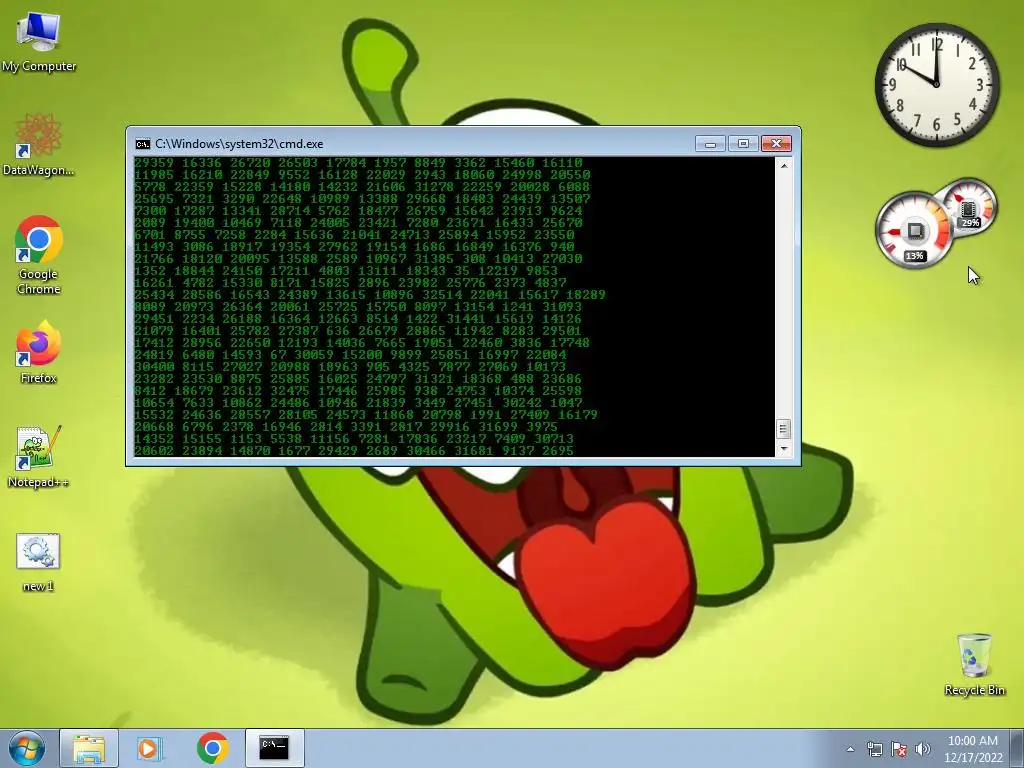Open Windows Media Player from taskbar
The height and width of the screenshot is (768, 1024).
pyautogui.click(x=150, y=748)
